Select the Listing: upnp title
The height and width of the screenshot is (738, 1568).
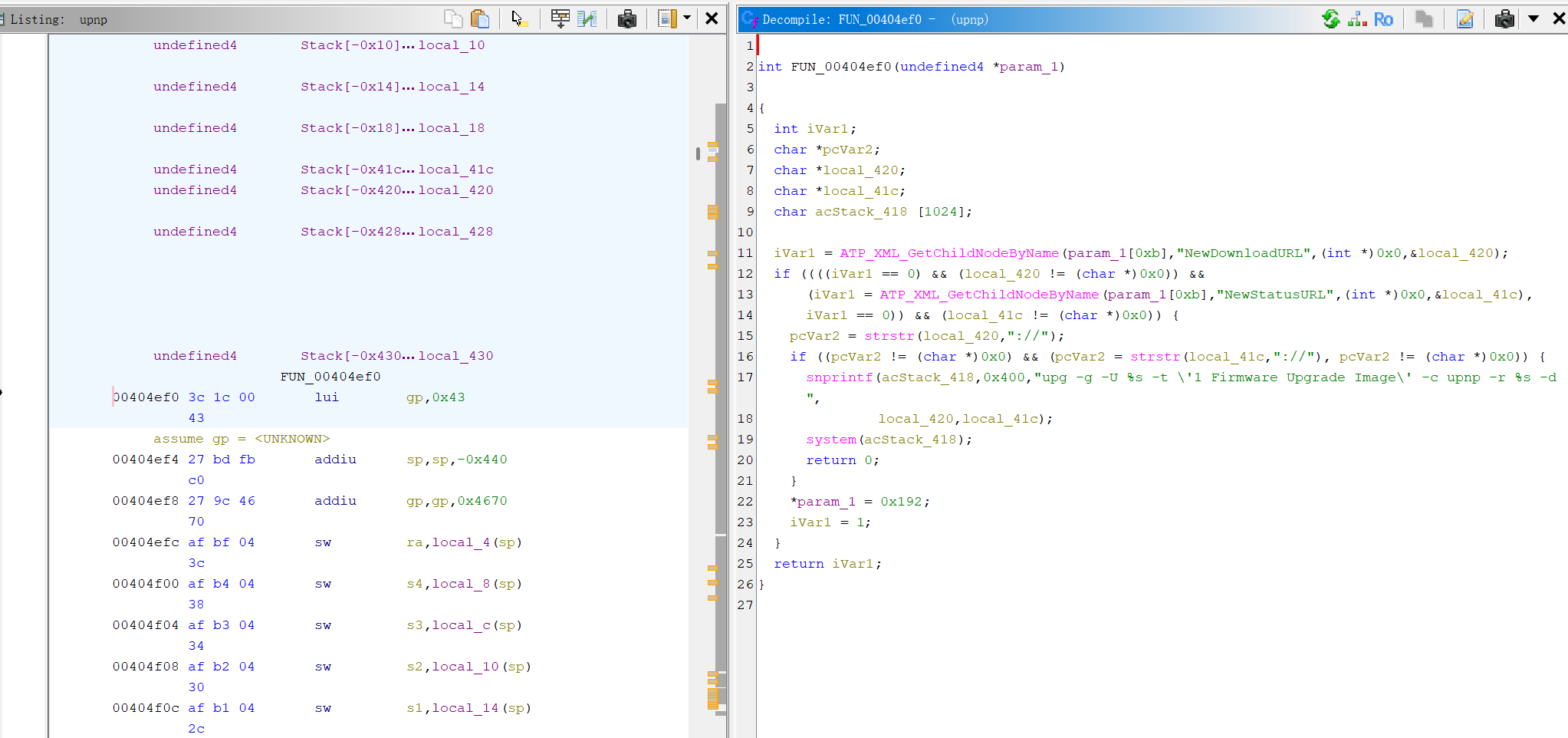click(58, 19)
